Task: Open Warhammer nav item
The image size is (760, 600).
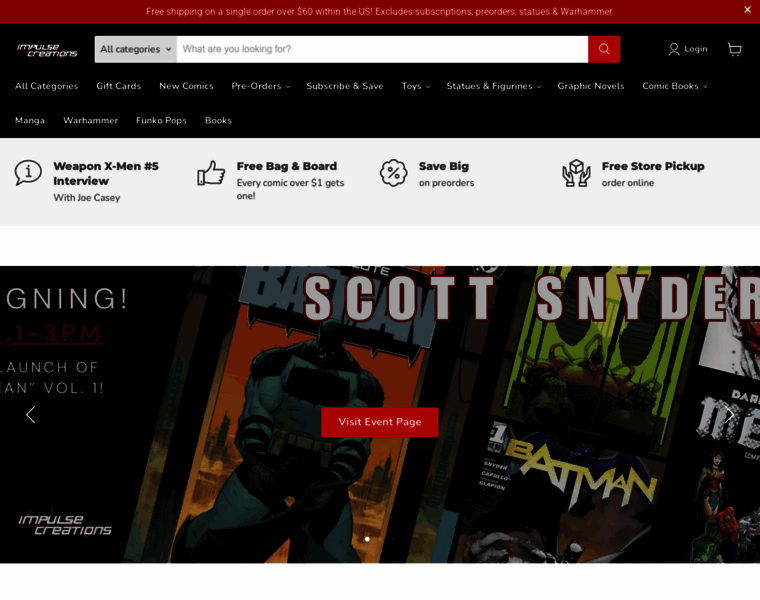Action: (x=91, y=120)
